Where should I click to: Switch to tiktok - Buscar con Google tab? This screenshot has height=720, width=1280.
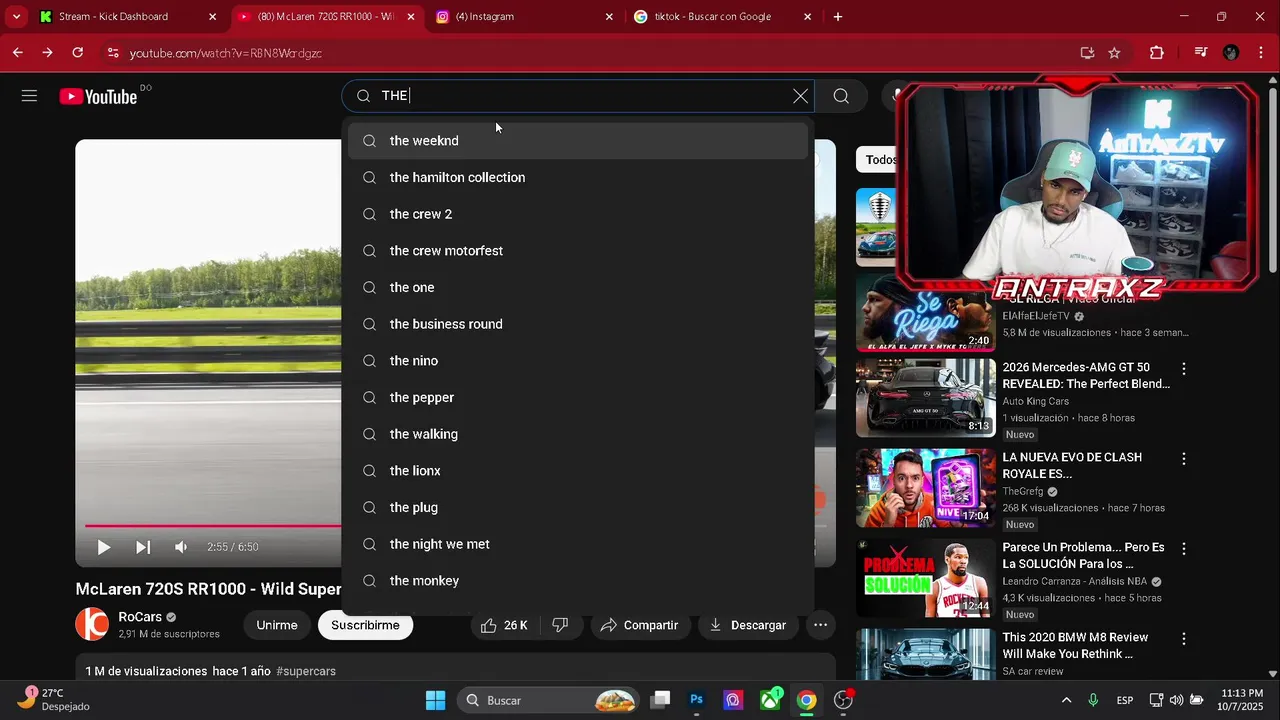[723, 17]
